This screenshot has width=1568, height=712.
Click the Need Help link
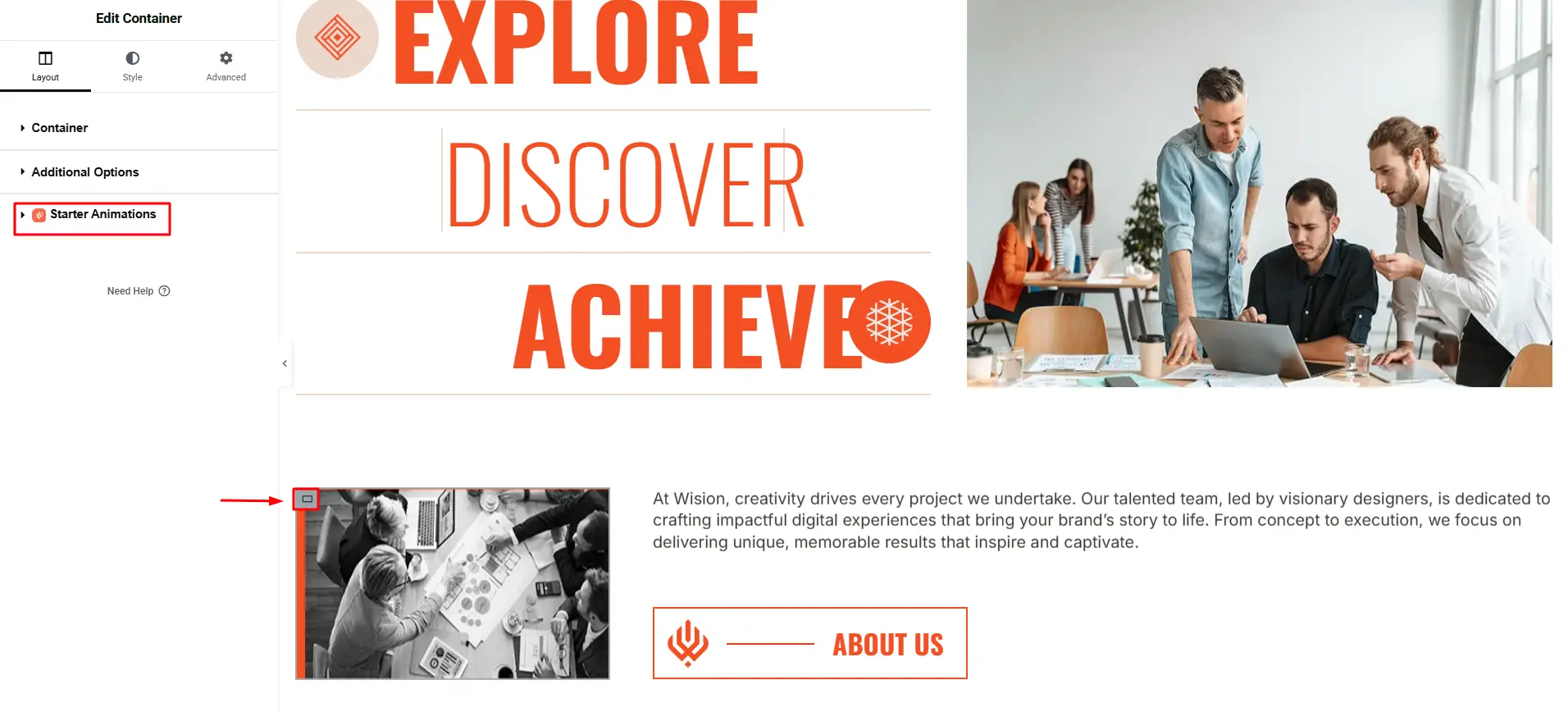tap(130, 291)
